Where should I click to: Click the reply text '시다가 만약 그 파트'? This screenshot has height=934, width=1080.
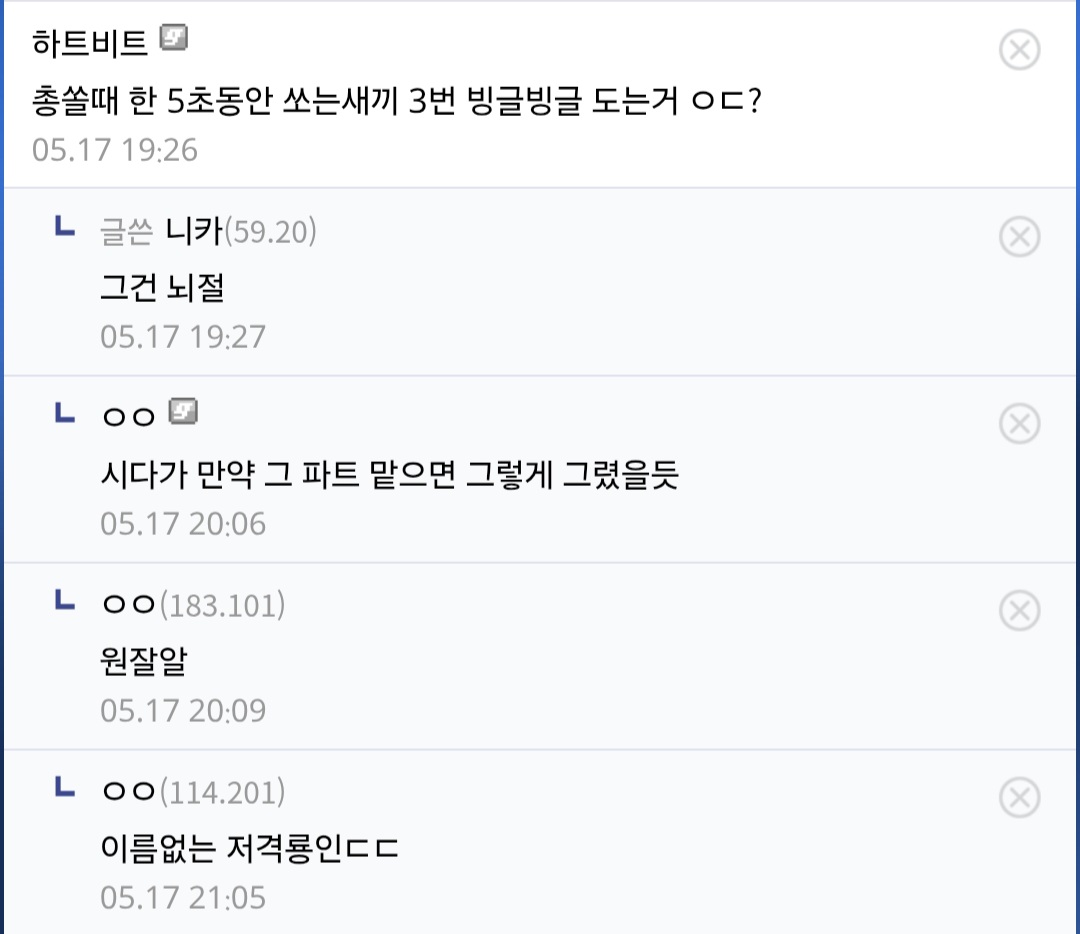tap(230, 475)
